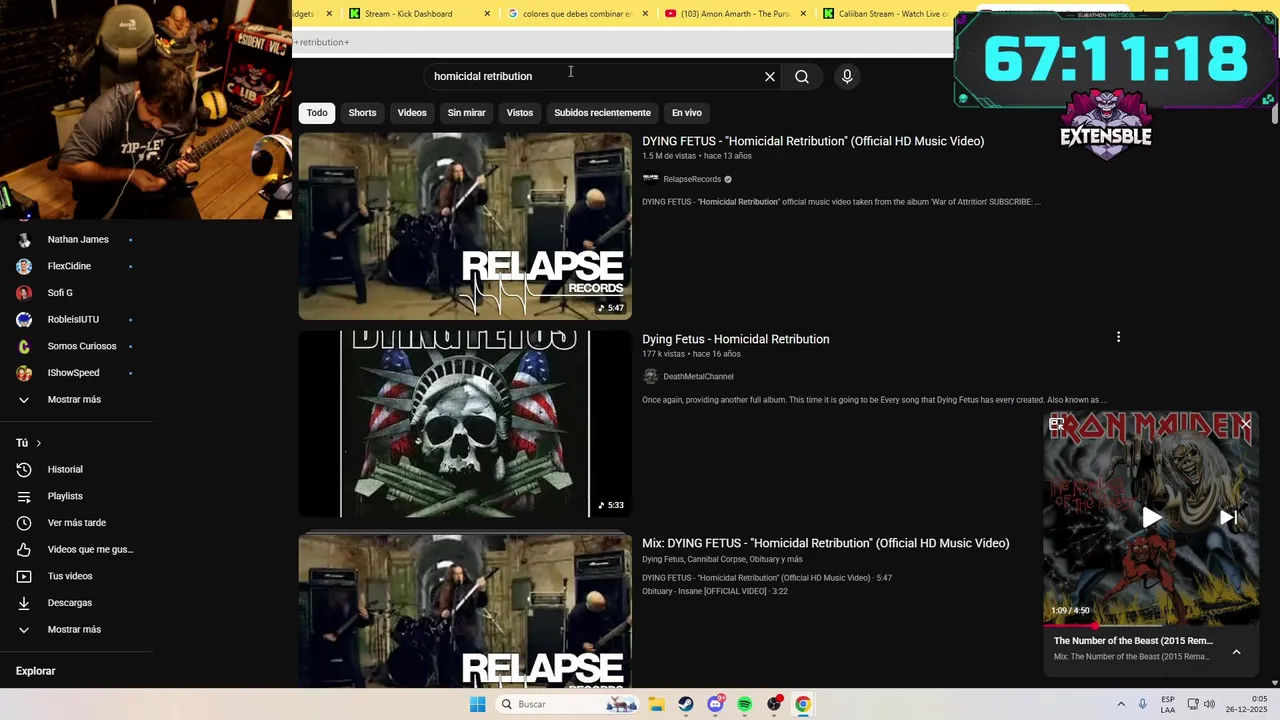Select the Videos filter chip

[x=412, y=113]
